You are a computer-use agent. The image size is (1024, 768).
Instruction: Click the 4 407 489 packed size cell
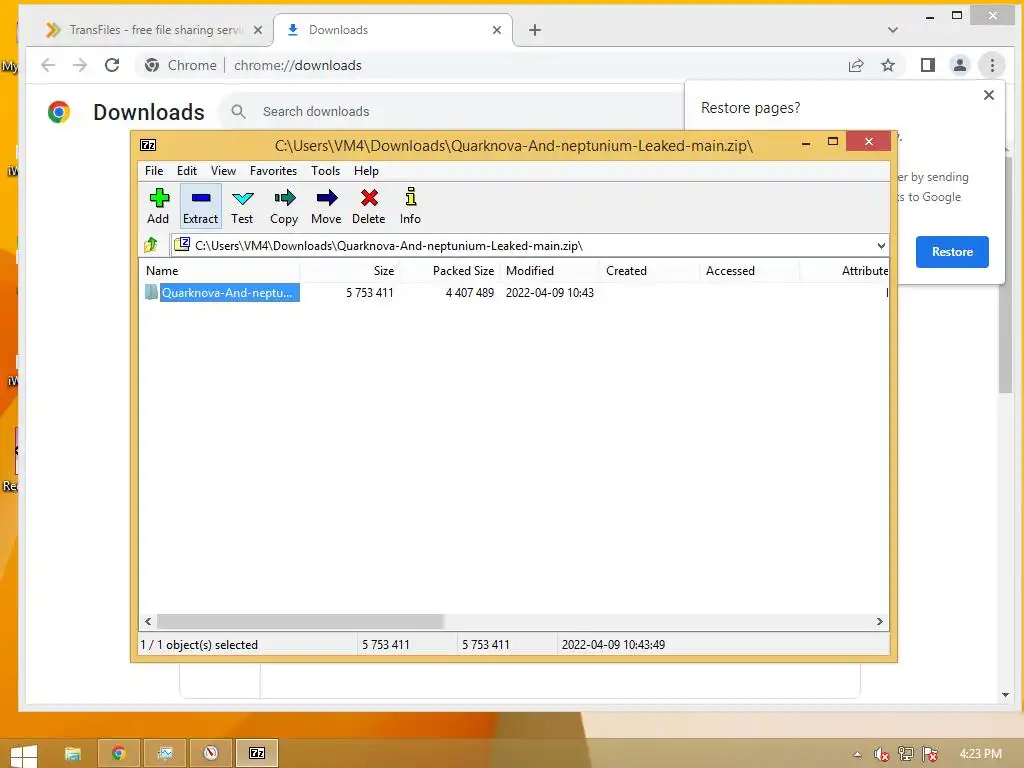(470, 293)
